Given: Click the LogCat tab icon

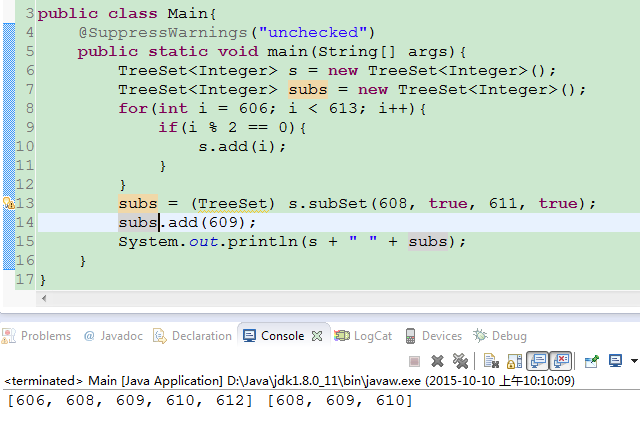Looking at the screenshot, I should [342, 336].
